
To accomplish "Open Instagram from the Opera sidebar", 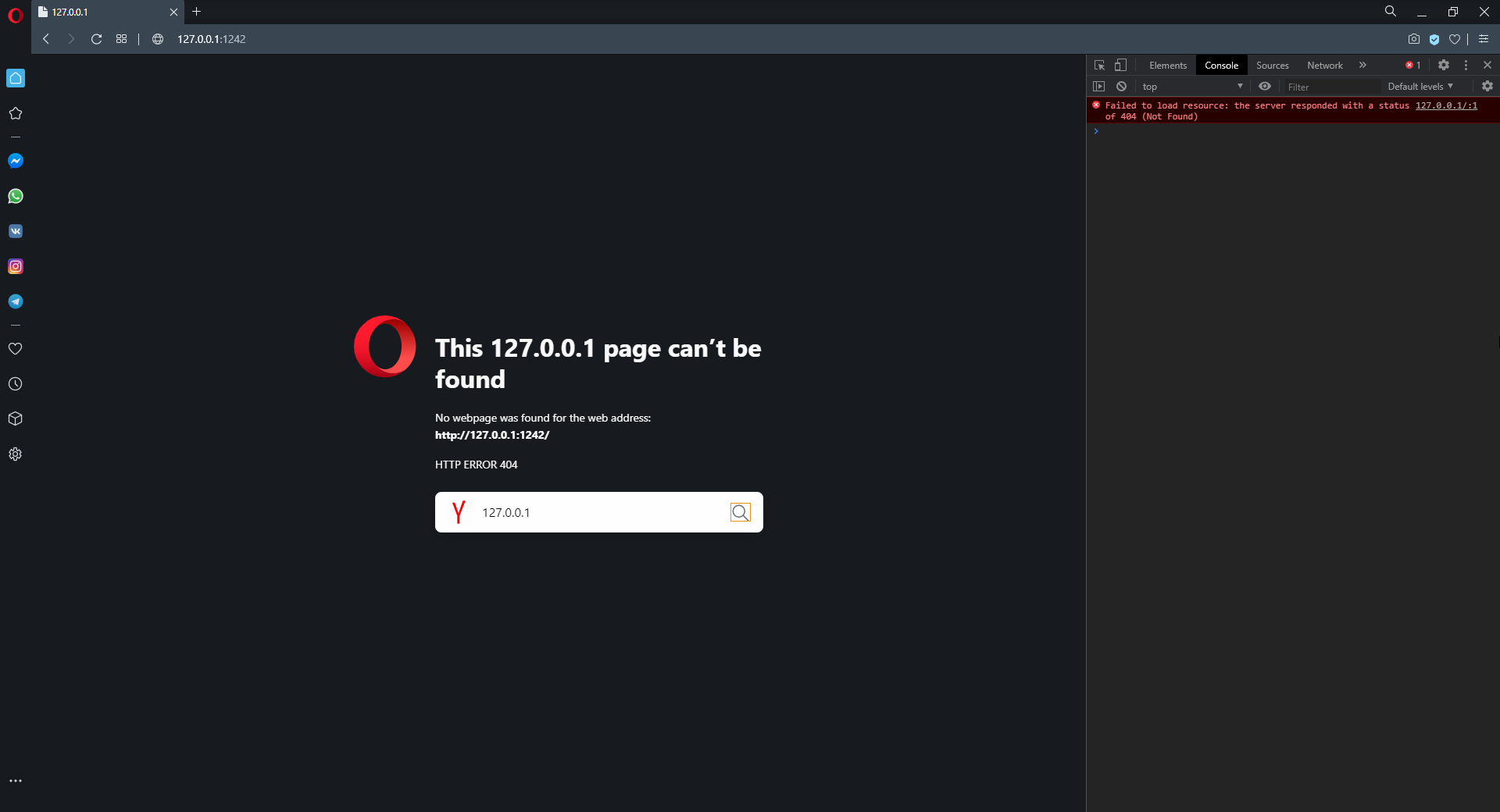I will click(16, 266).
